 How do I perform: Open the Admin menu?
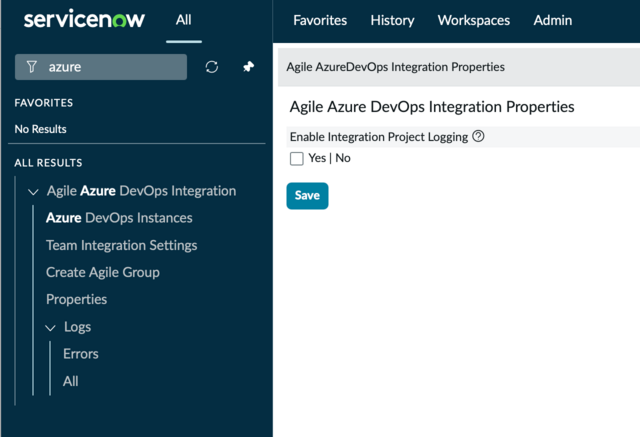[553, 20]
